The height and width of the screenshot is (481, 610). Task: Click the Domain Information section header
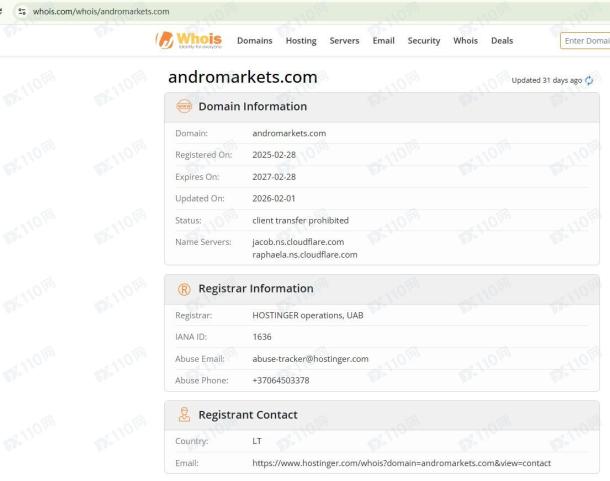click(382, 107)
